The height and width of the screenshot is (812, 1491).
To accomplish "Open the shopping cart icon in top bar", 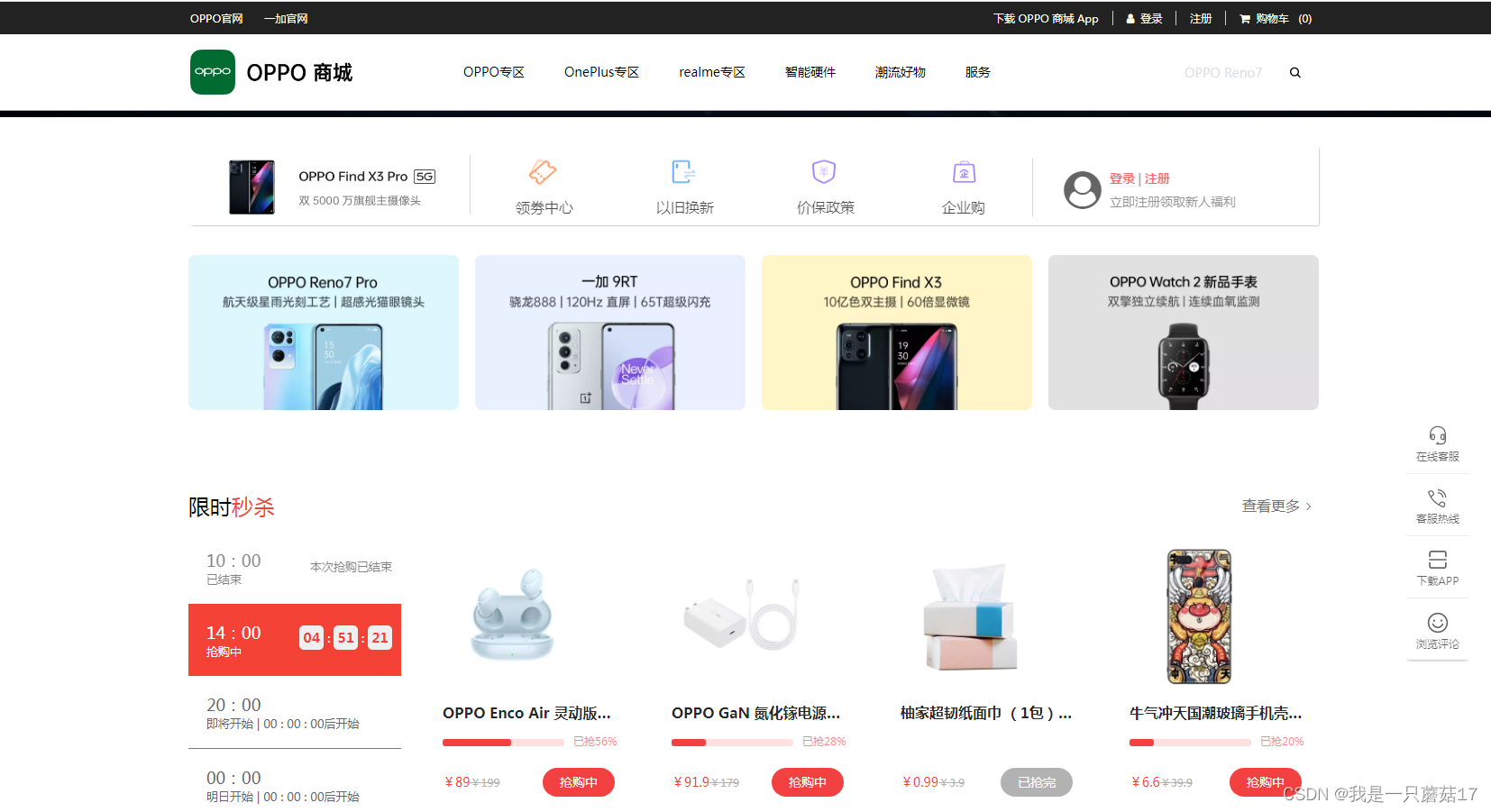I will pos(1245,19).
